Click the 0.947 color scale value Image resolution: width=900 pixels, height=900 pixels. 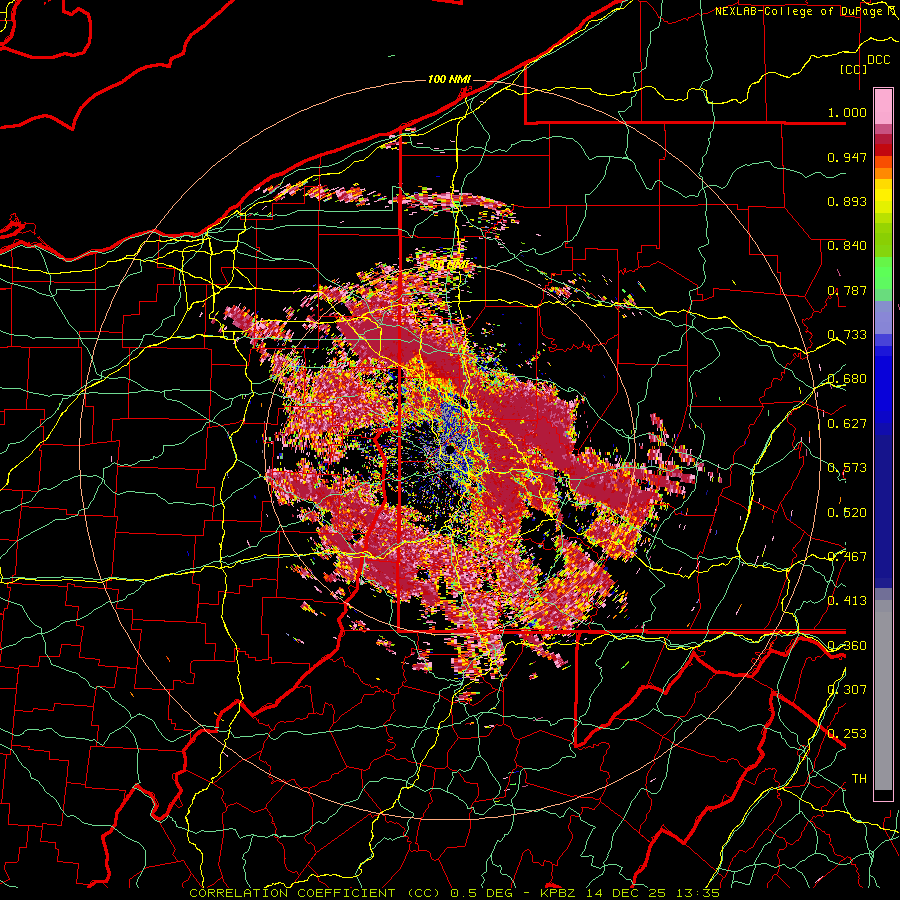847,157
